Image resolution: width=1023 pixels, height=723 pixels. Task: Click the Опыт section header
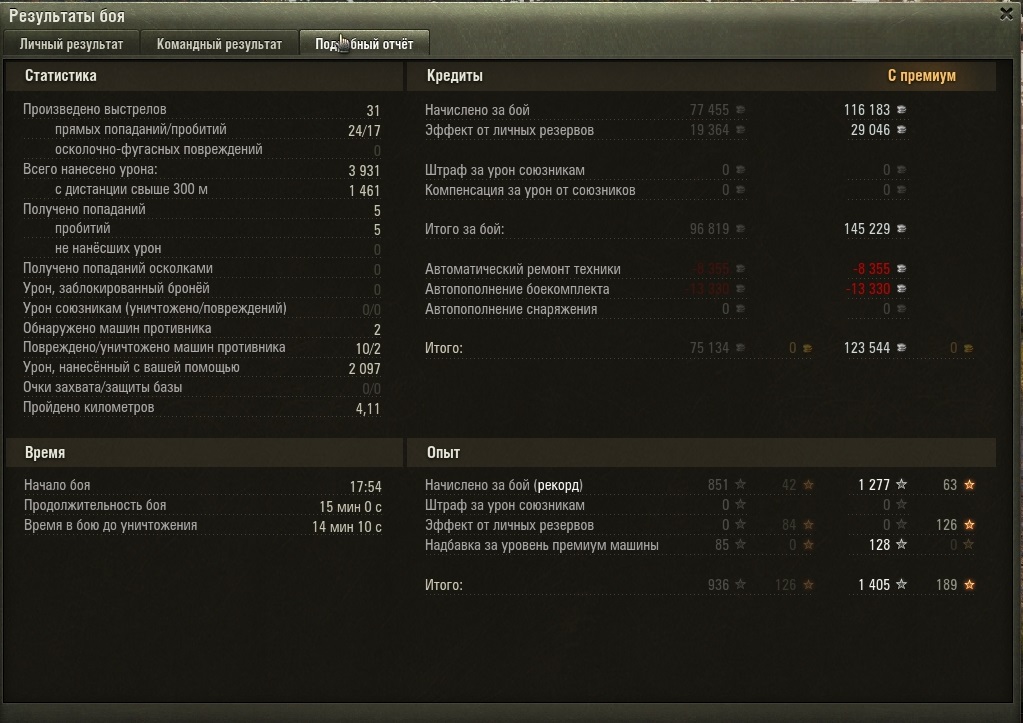tap(443, 452)
